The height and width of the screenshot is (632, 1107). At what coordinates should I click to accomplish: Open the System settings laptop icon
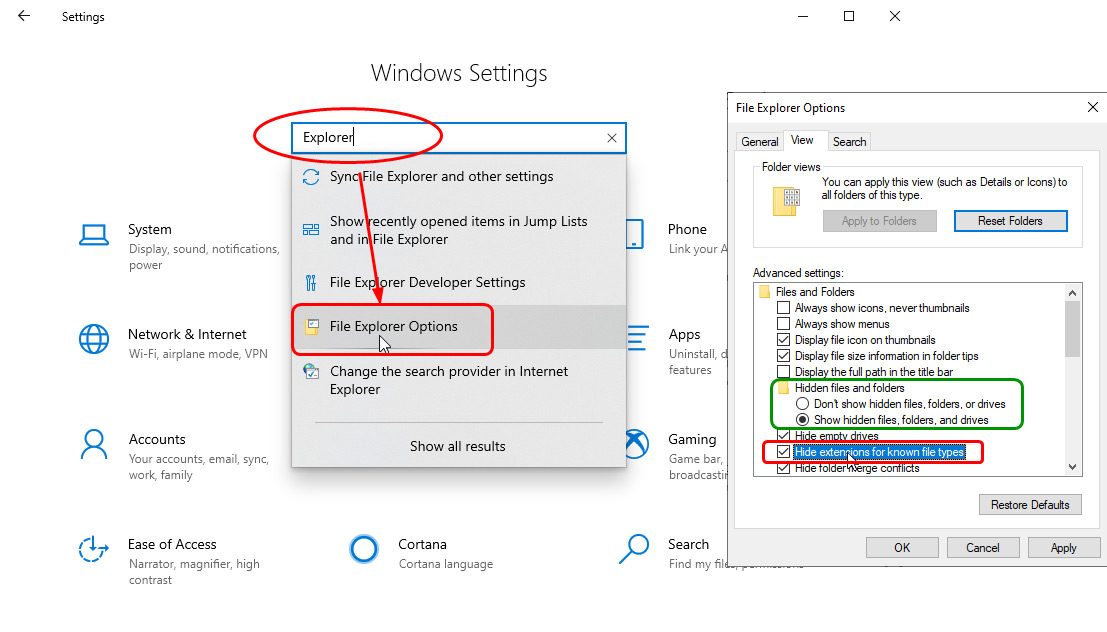[x=94, y=235]
